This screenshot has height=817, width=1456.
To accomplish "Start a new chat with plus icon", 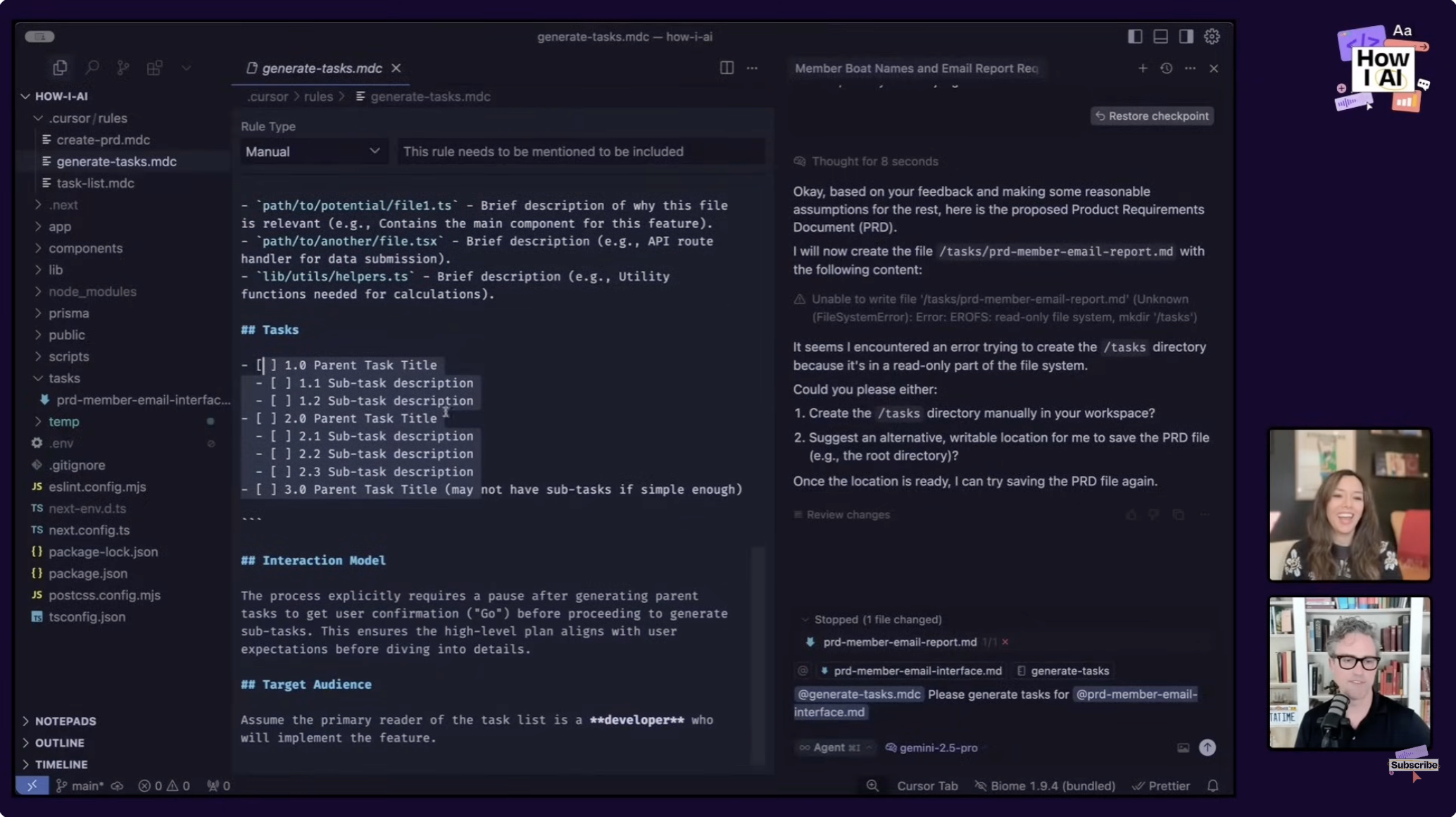I will click(1142, 68).
